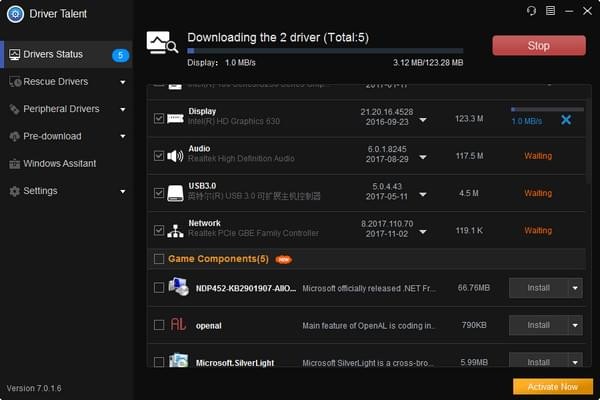Viewport: 600px width, 400px height.
Task: Click the Display graphics card icon
Action: (175, 119)
